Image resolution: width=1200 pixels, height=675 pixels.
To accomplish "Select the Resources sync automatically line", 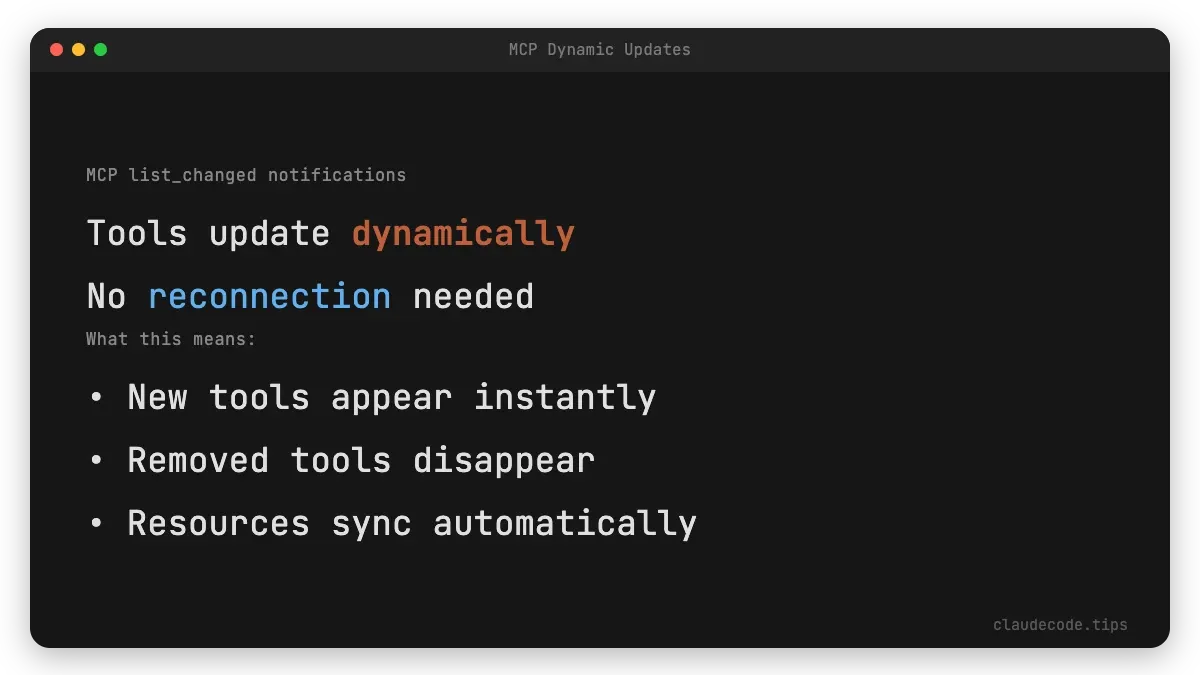I will pyautogui.click(x=411, y=523).
